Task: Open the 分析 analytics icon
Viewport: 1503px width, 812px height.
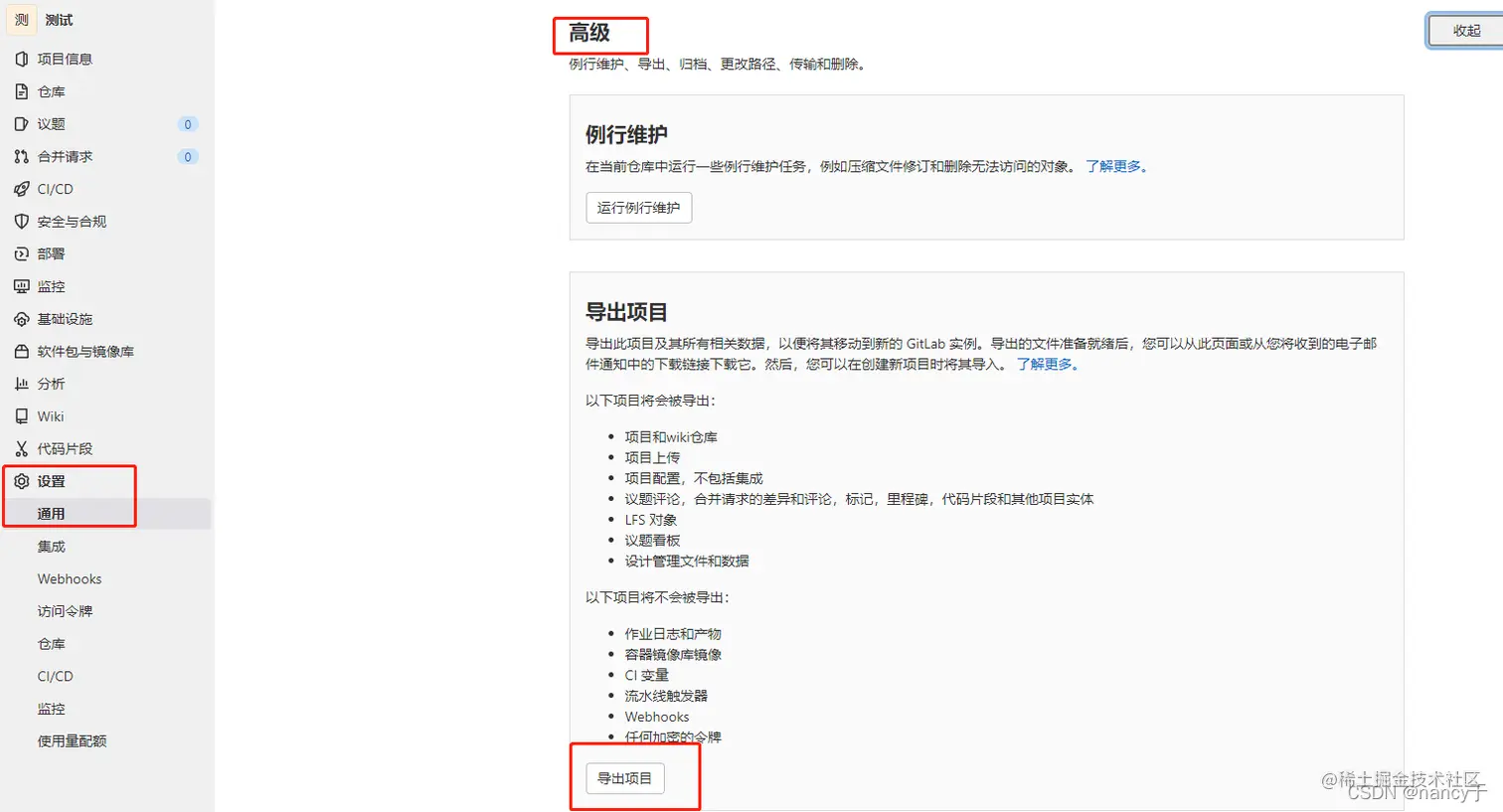Action: click(23, 383)
